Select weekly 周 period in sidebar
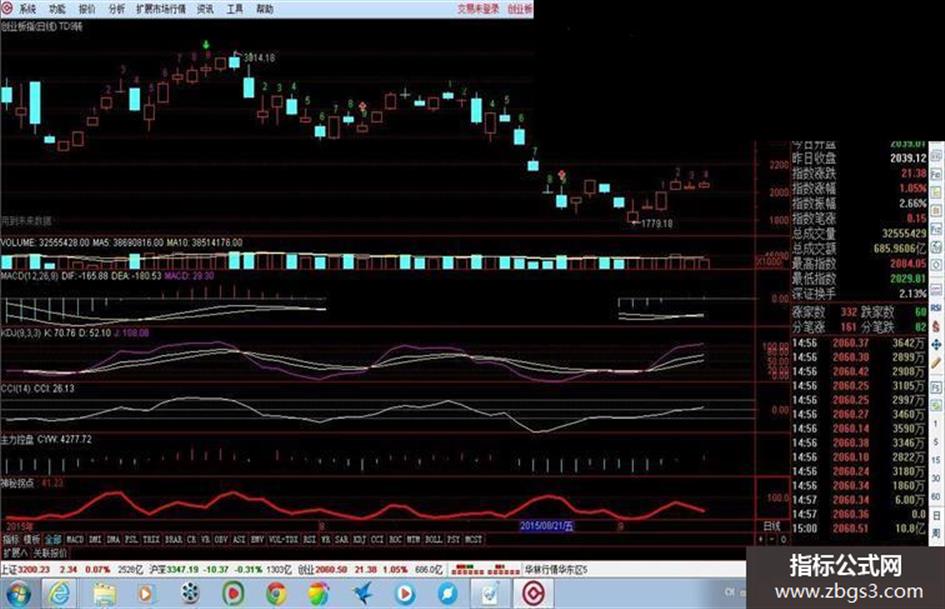This screenshot has width=945, height=609. click(936, 534)
